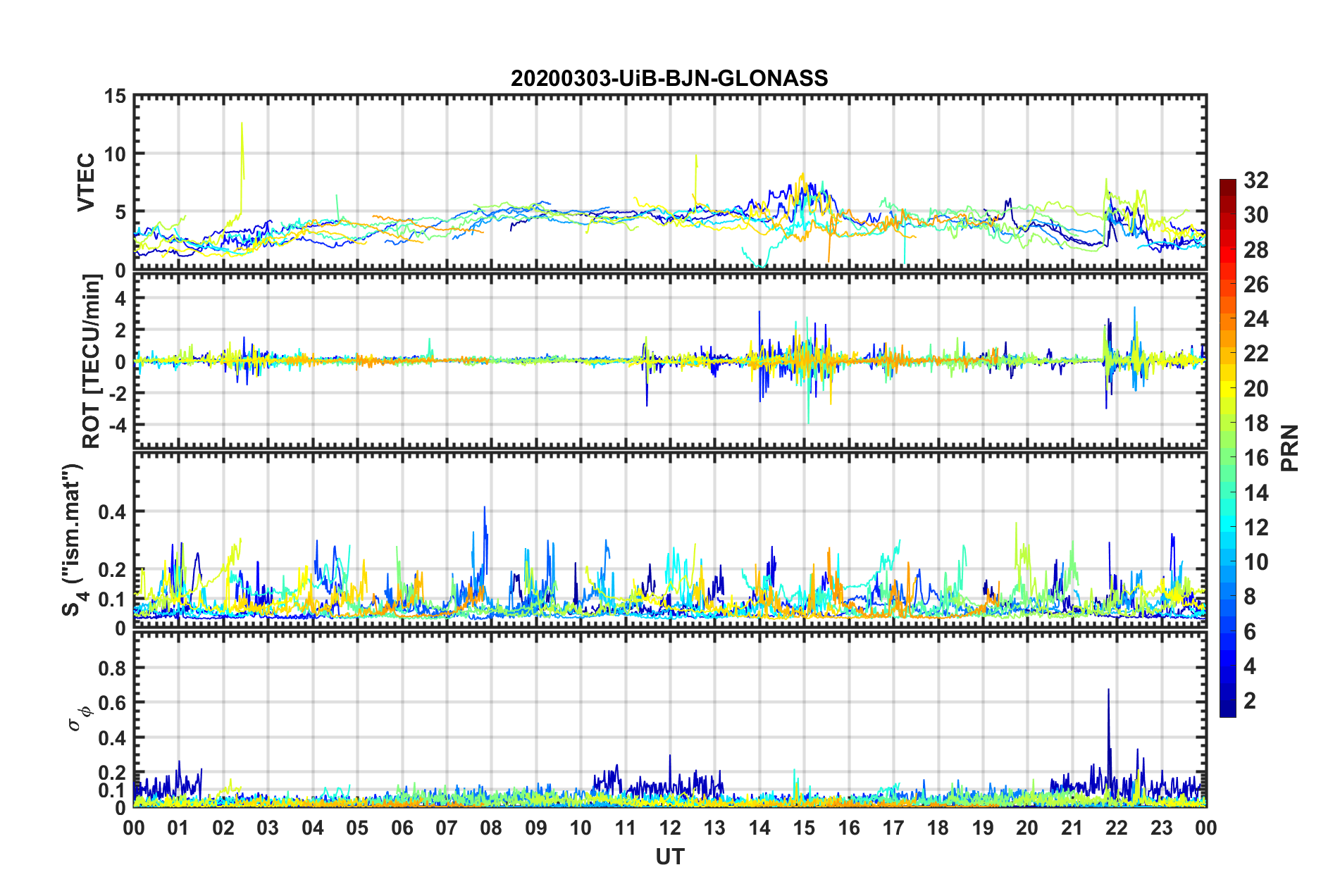Select the UT x-axis label
The height and width of the screenshot is (896, 1340).
[670, 857]
